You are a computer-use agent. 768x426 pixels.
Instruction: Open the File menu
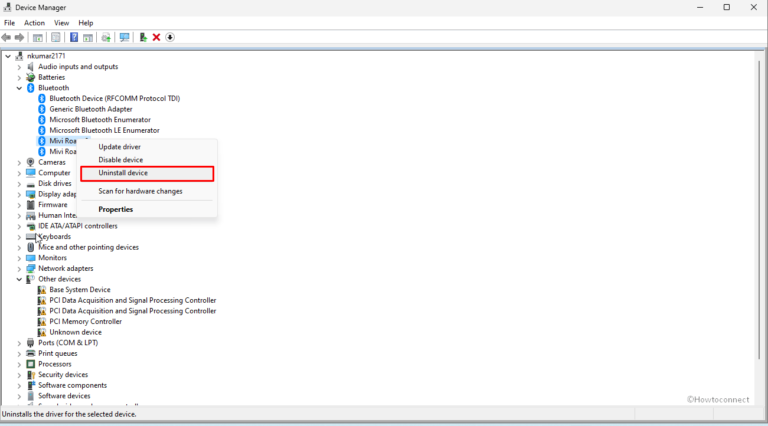coord(9,23)
